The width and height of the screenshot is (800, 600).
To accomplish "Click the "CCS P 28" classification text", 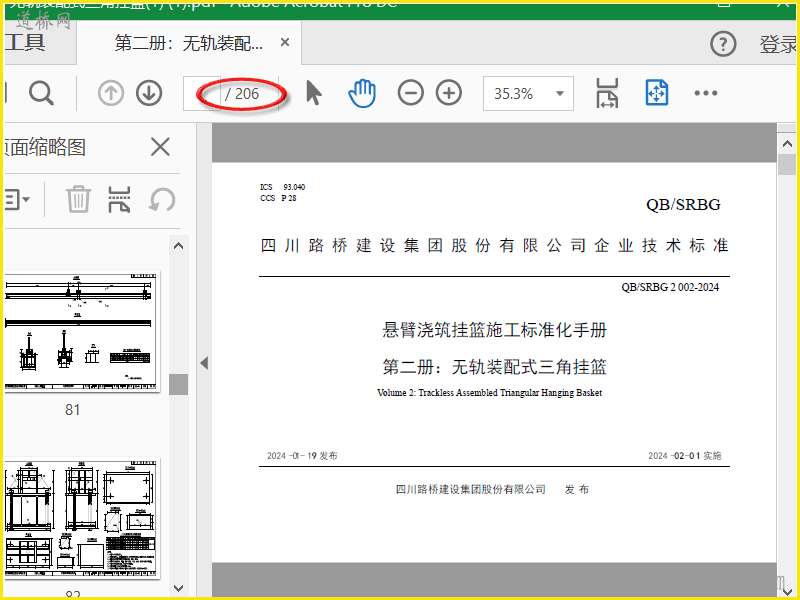I will [x=278, y=198].
